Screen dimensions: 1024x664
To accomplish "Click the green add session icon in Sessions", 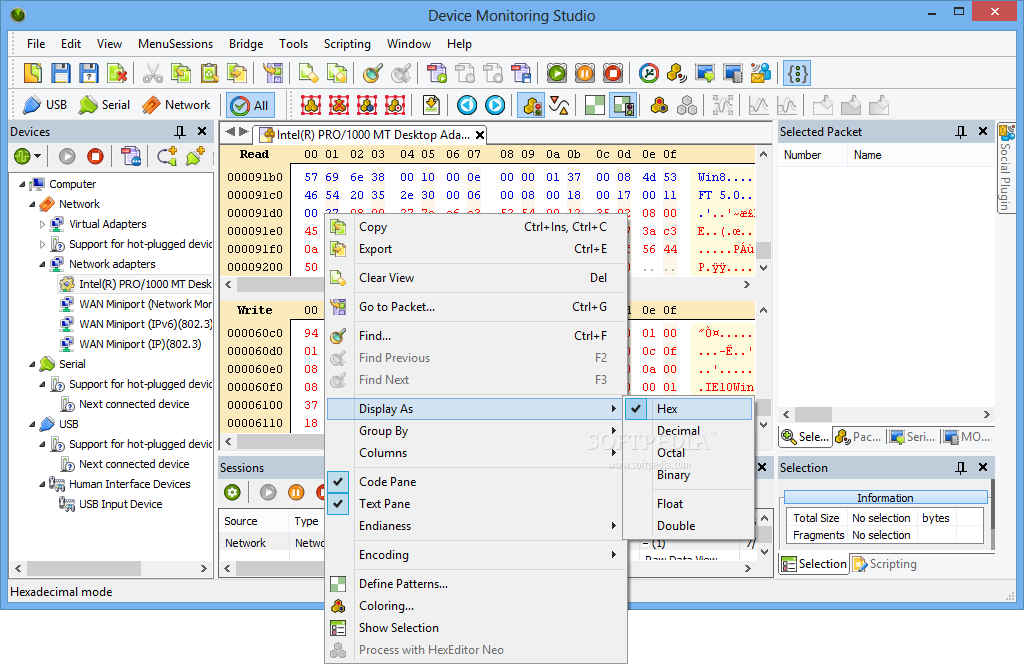I will pyautogui.click(x=232, y=492).
